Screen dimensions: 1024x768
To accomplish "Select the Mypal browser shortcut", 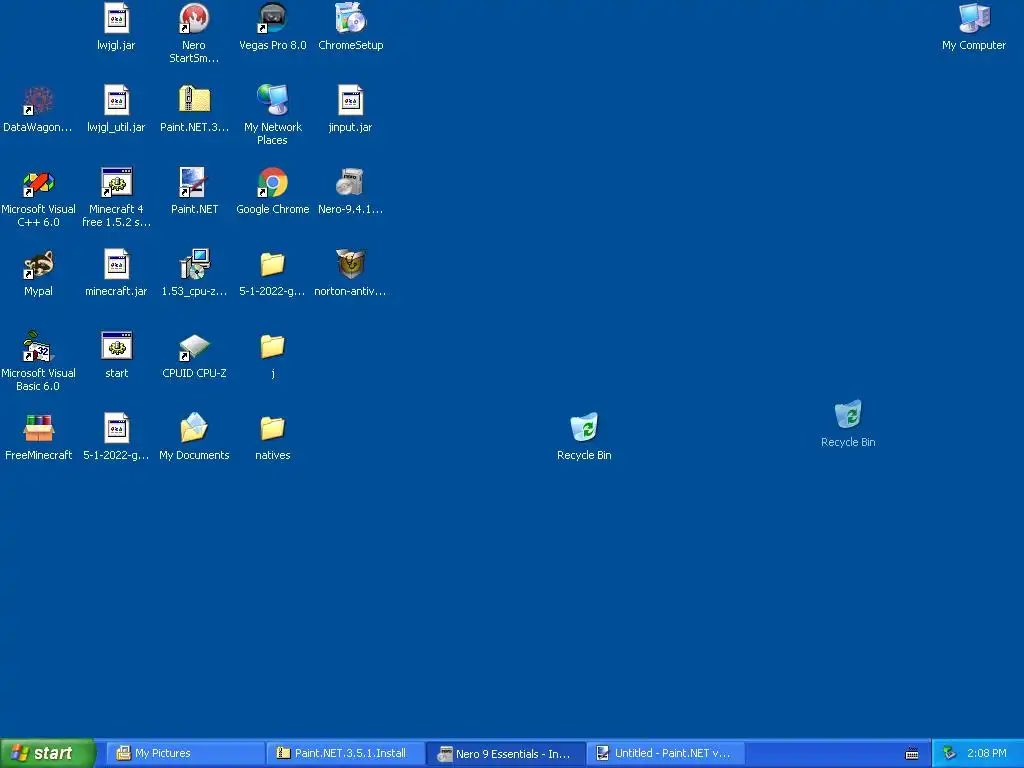I will pos(38,264).
